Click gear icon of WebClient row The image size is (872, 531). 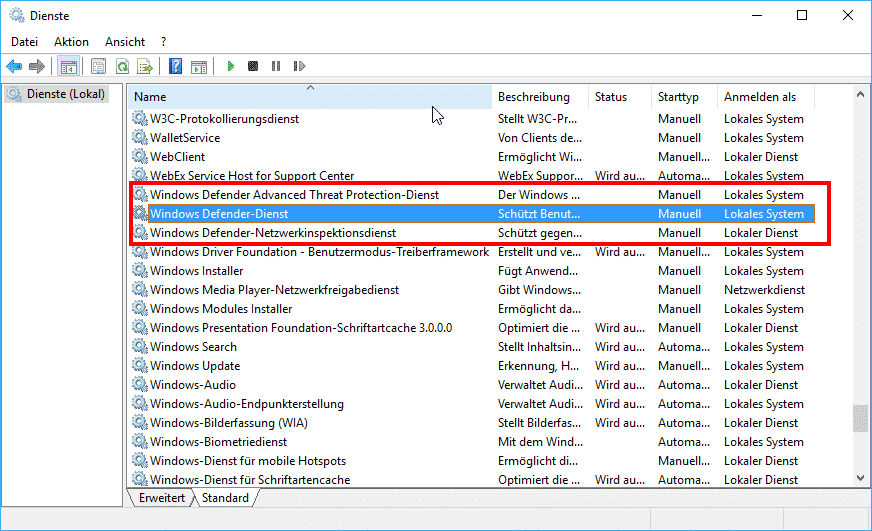click(140, 156)
